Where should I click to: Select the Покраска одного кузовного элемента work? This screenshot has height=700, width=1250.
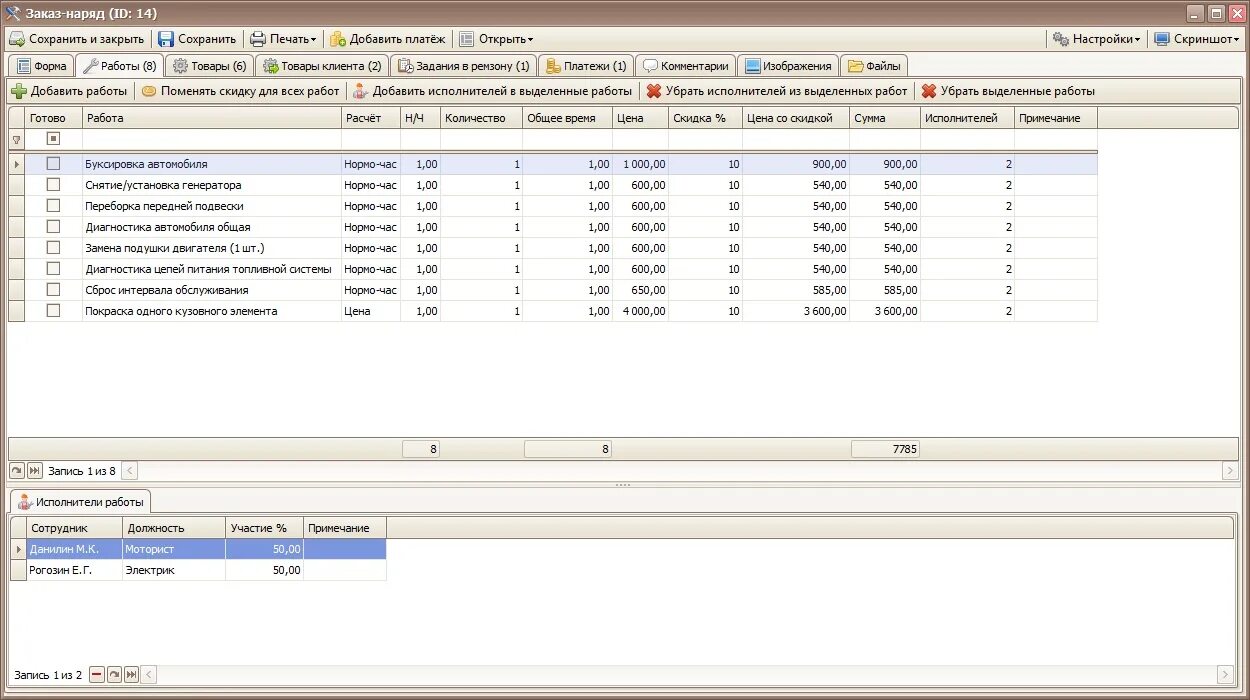point(212,311)
